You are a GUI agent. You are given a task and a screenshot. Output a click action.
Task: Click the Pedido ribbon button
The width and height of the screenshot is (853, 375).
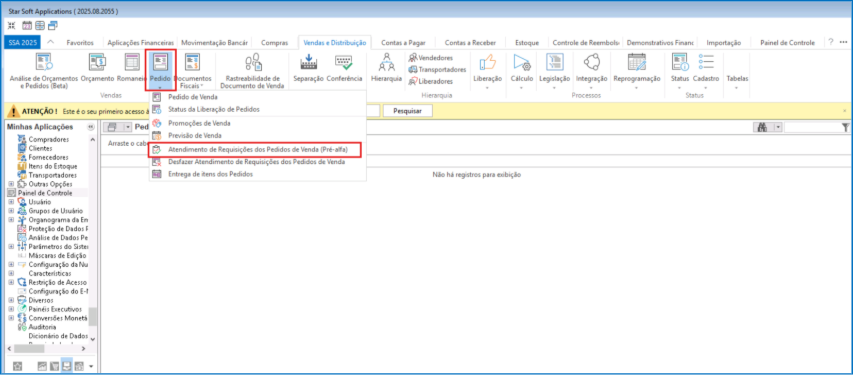tap(160, 70)
